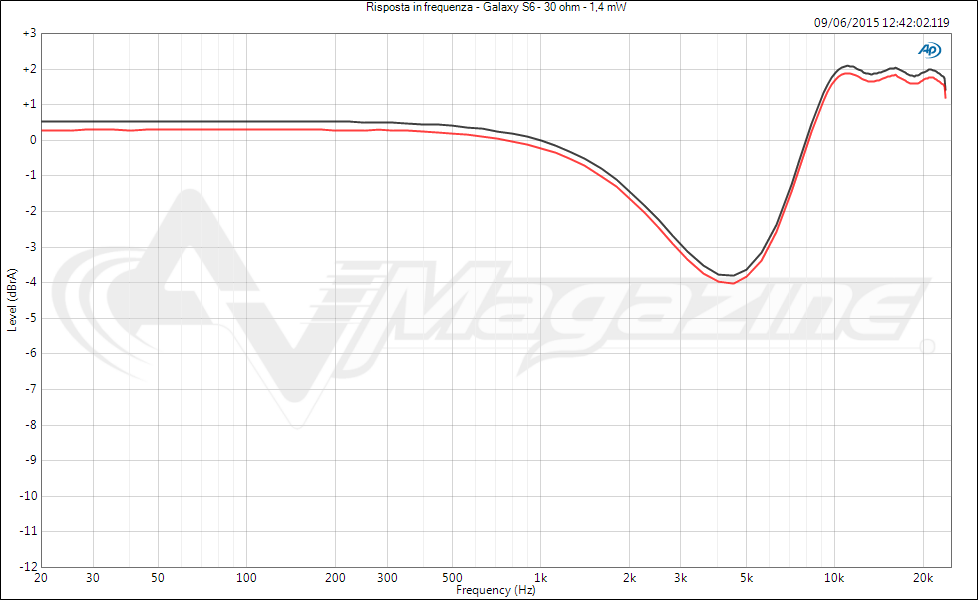
Task: Click the '100' frequency tick label
Action: pos(246,578)
